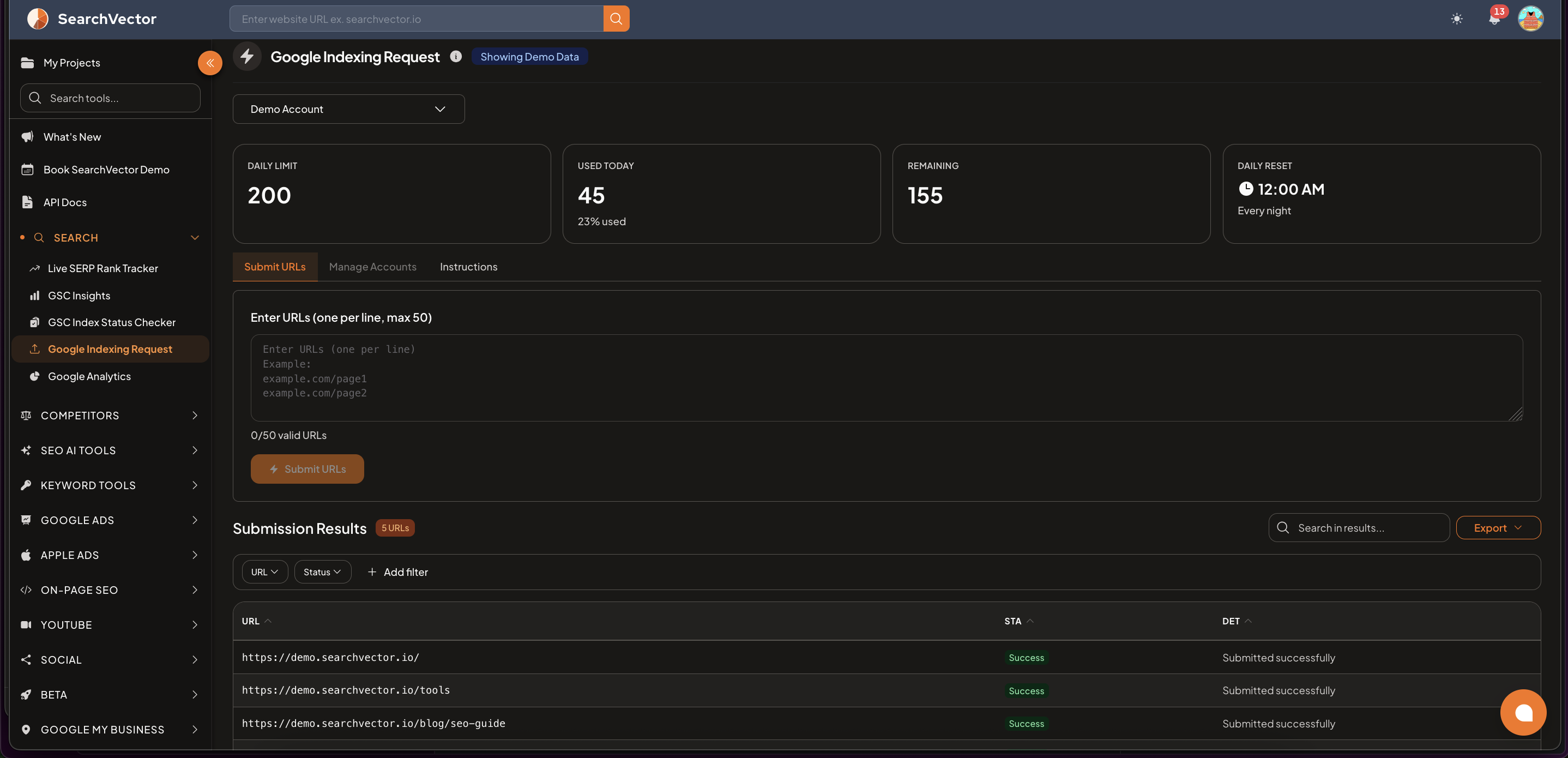
Task: Toggle the light/dark theme sun icon
Action: [x=1457, y=19]
